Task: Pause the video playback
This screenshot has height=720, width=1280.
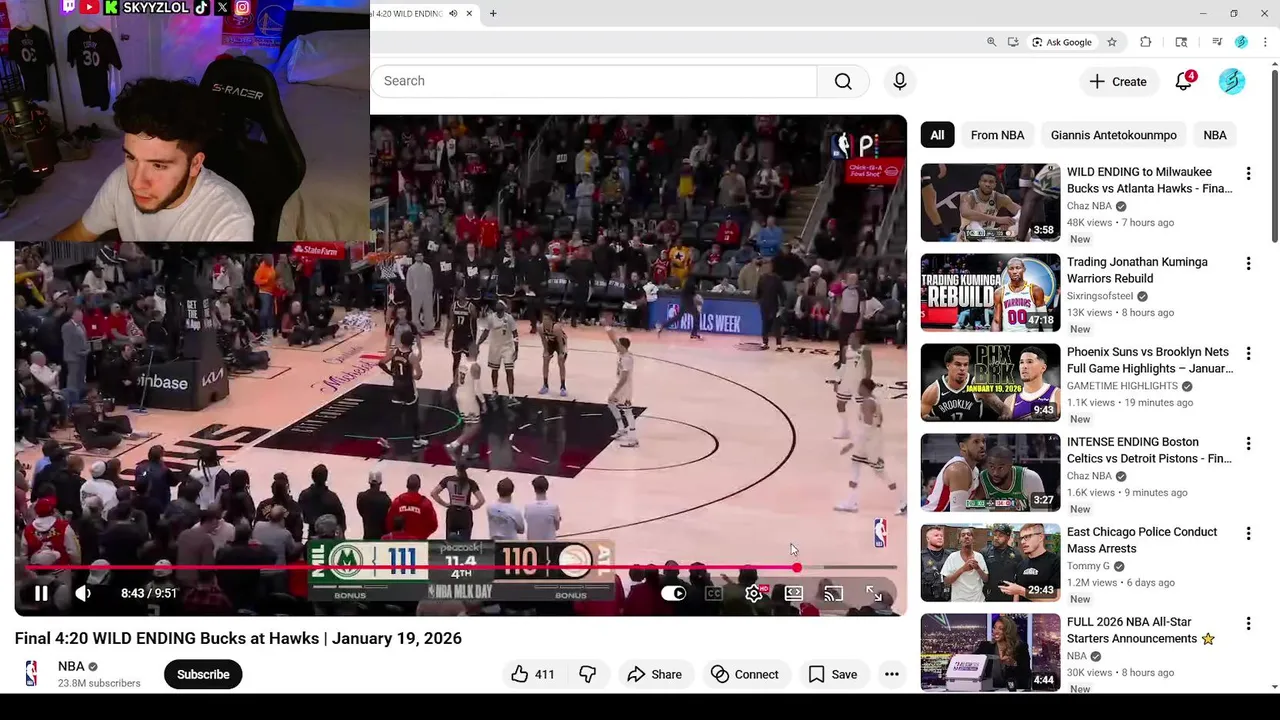Action: point(41,593)
